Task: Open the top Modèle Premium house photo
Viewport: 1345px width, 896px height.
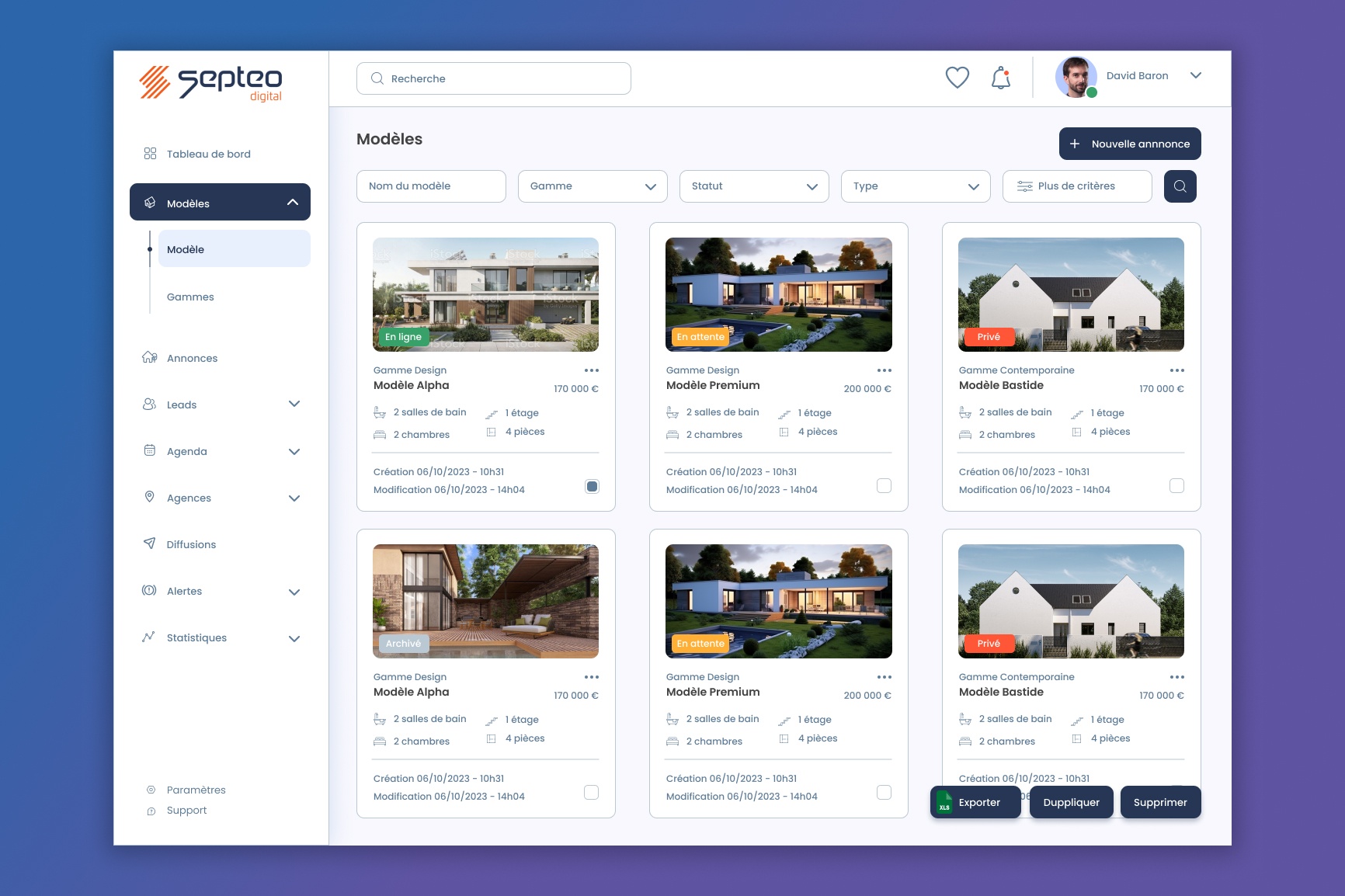Action: (x=779, y=294)
